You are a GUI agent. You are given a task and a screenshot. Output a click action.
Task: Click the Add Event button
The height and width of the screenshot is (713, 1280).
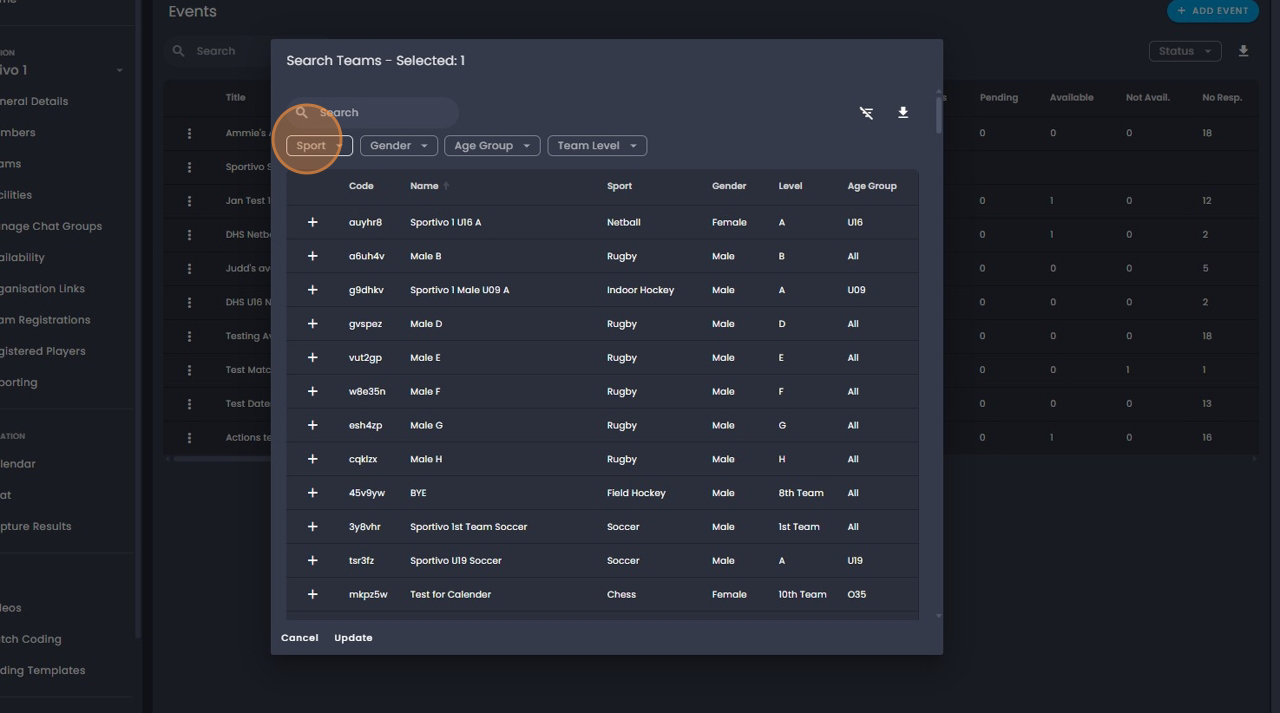click(1212, 11)
